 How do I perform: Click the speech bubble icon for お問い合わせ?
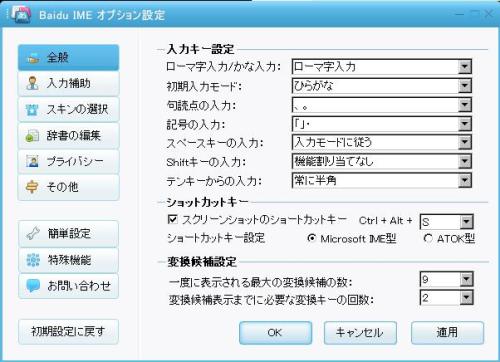point(33,286)
